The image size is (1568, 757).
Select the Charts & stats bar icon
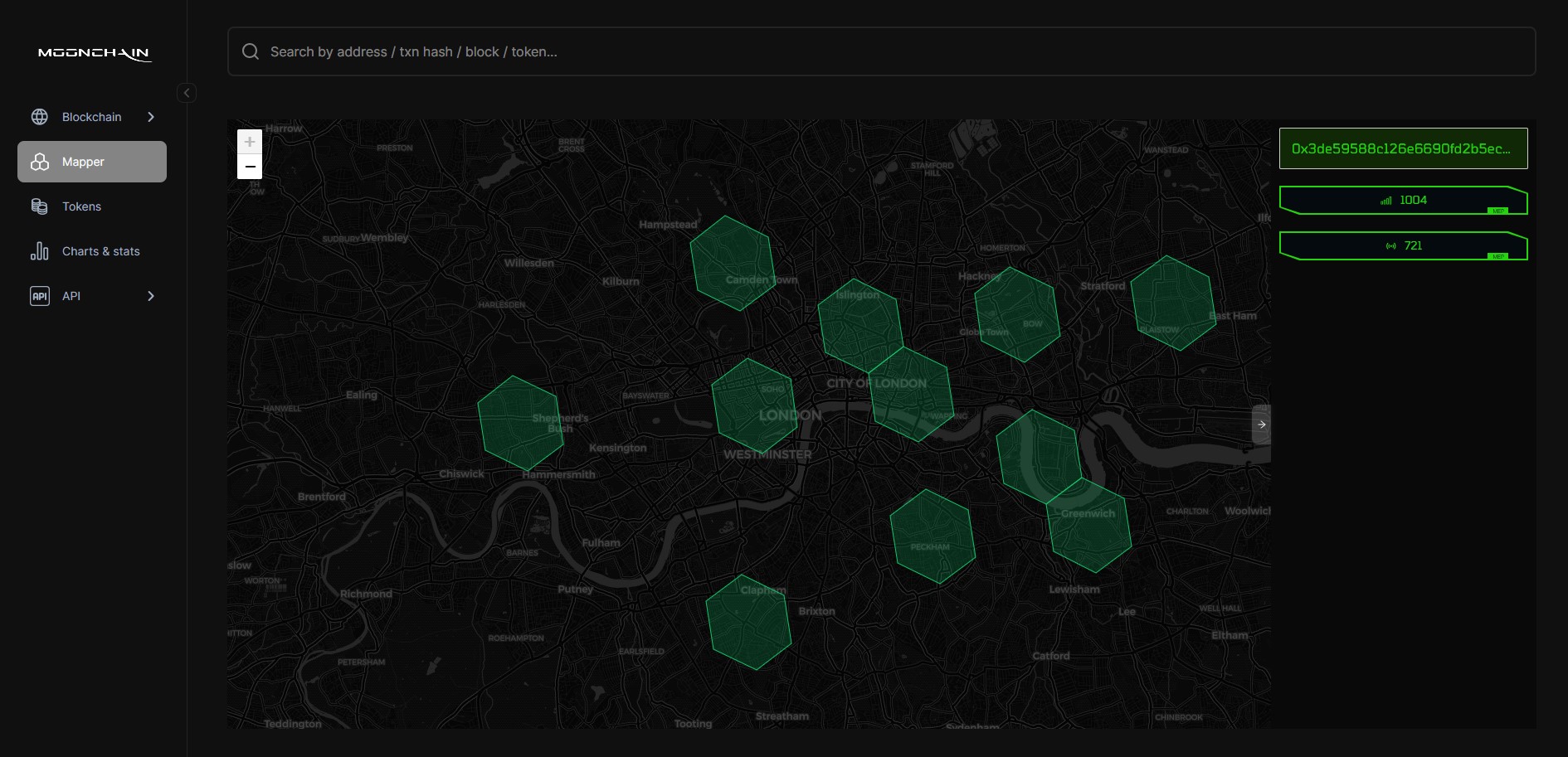39,250
